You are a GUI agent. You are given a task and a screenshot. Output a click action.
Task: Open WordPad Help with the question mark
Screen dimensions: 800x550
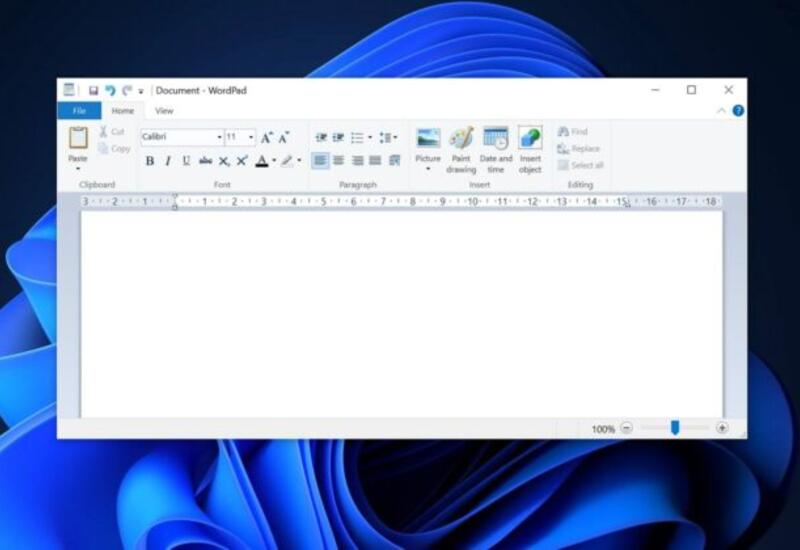(738, 111)
